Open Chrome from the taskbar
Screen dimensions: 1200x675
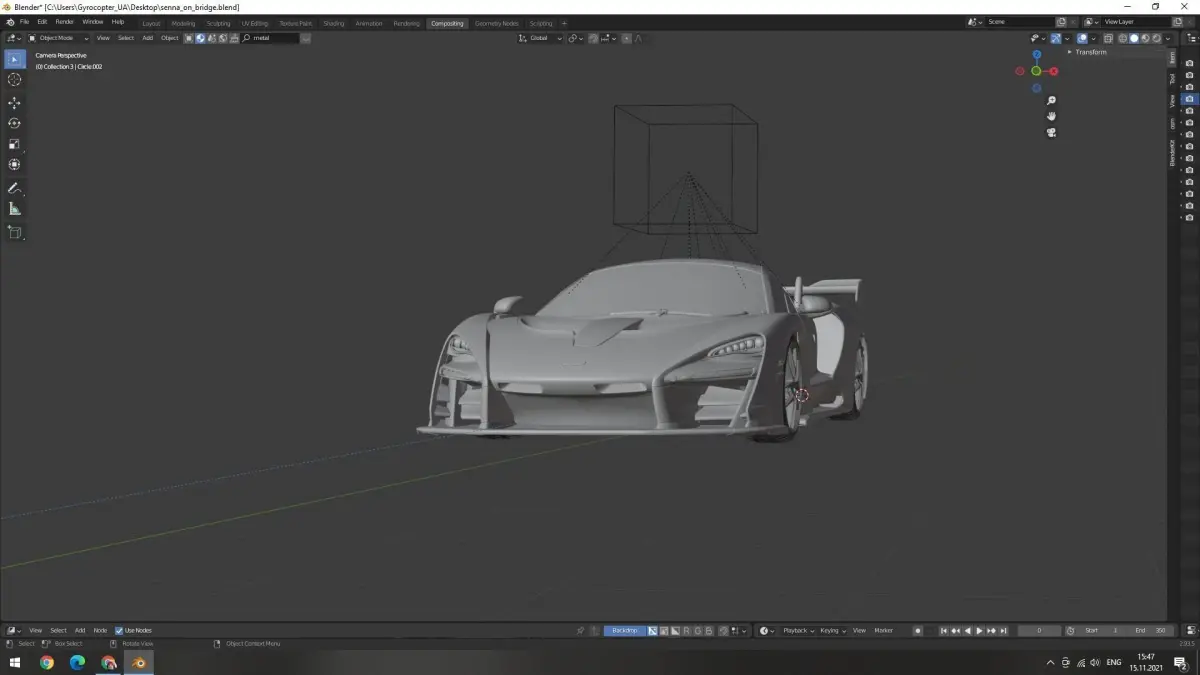[46, 662]
